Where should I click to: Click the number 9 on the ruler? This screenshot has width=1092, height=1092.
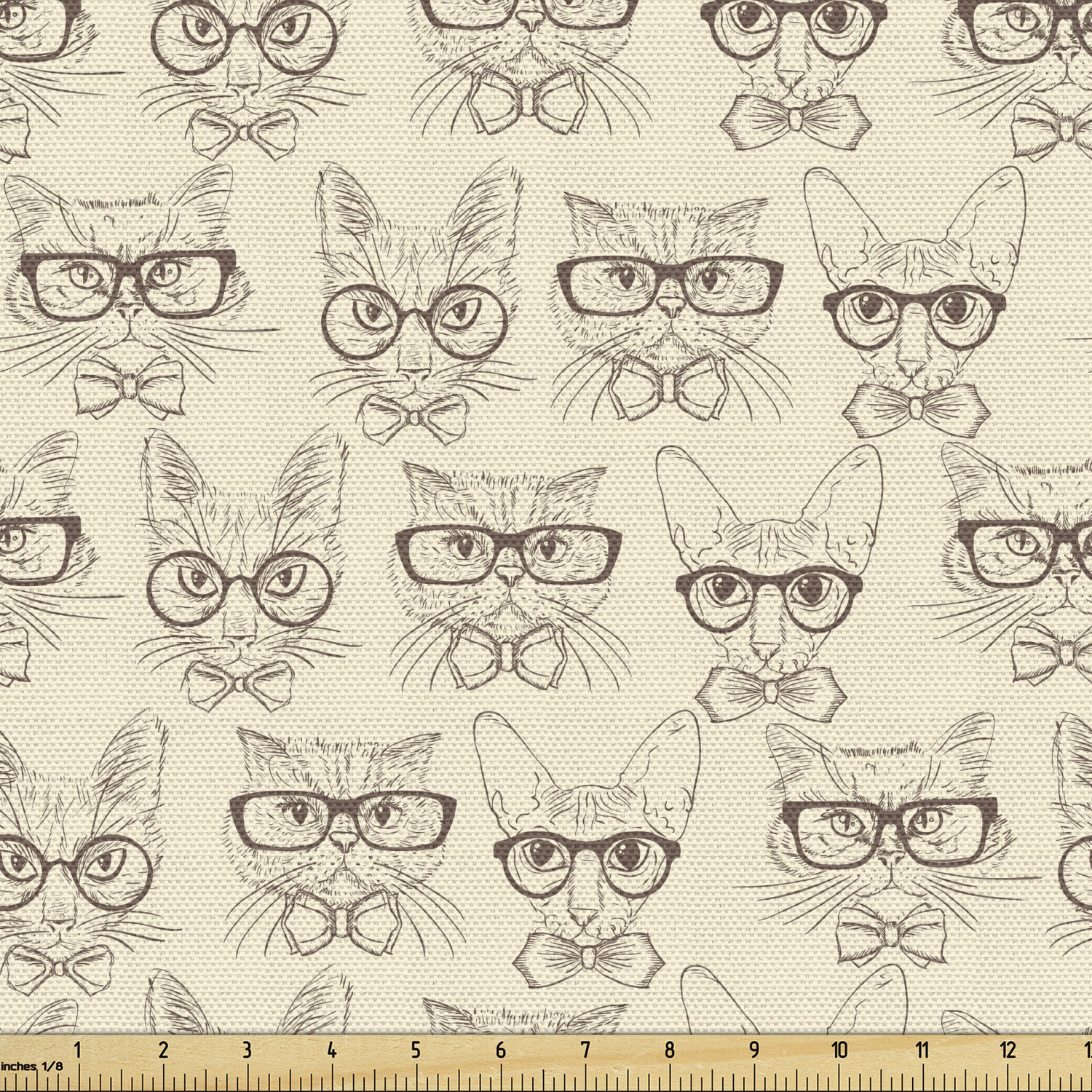pyautogui.click(x=754, y=1050)
